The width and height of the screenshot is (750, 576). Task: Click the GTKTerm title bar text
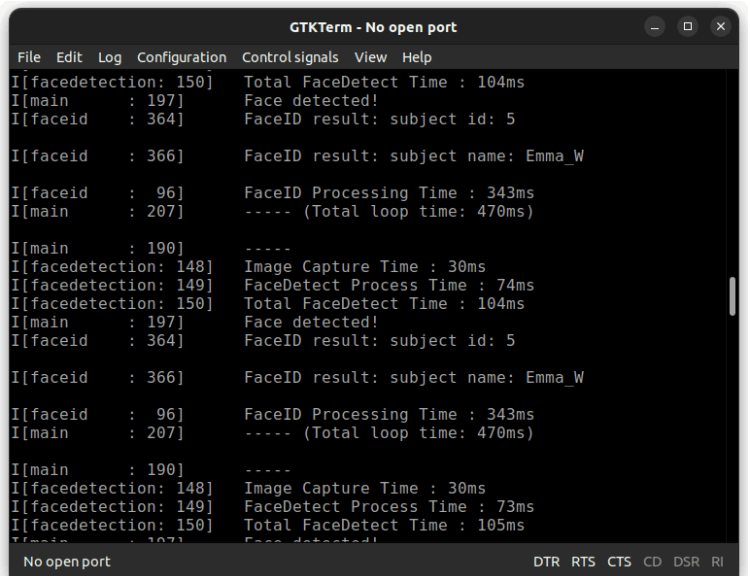[373, 27]
